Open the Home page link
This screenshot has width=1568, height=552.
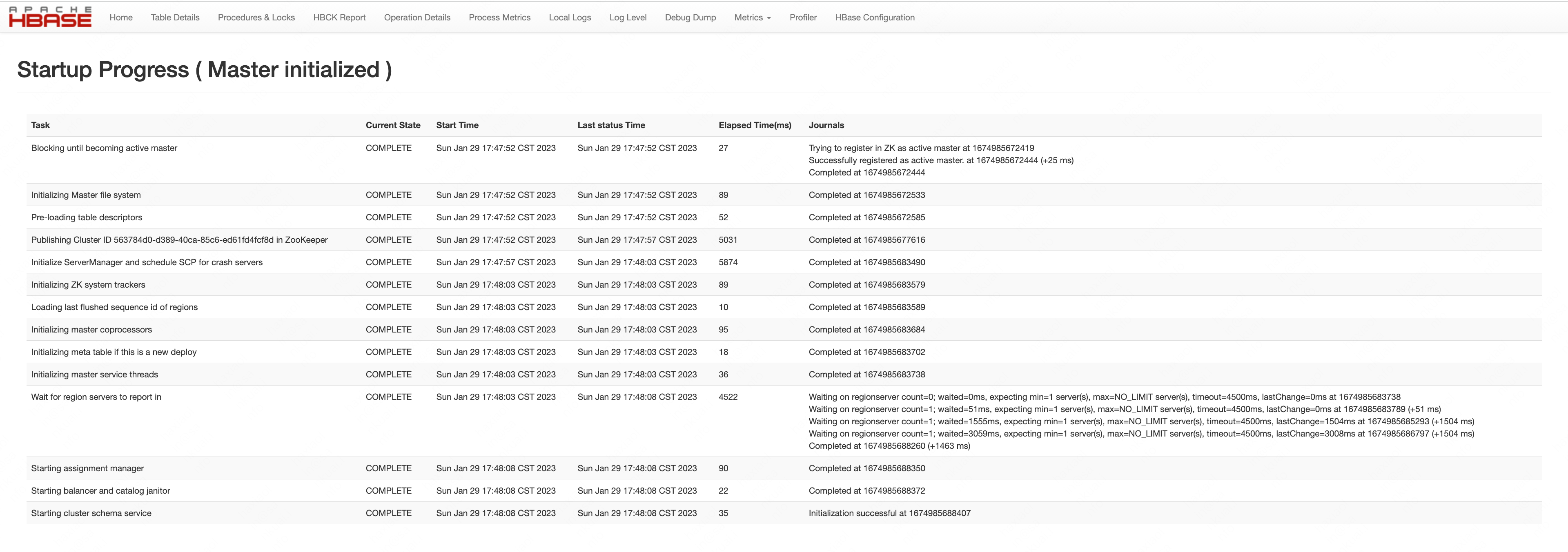tap(120, 18)
